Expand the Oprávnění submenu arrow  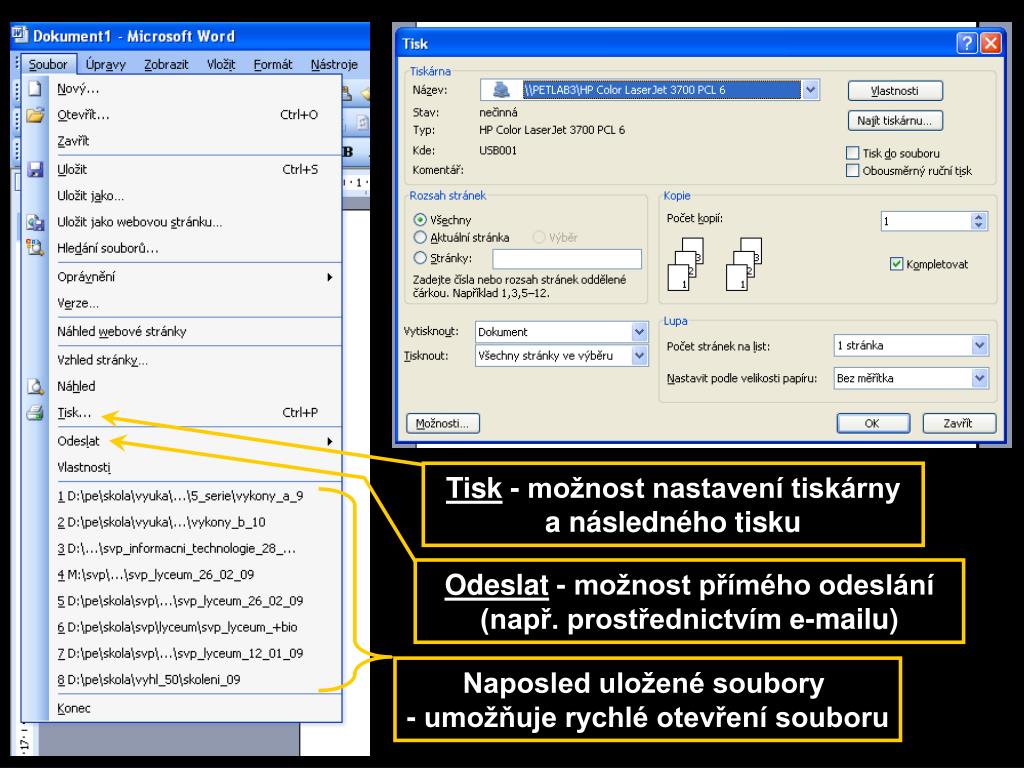pos(330,277)
